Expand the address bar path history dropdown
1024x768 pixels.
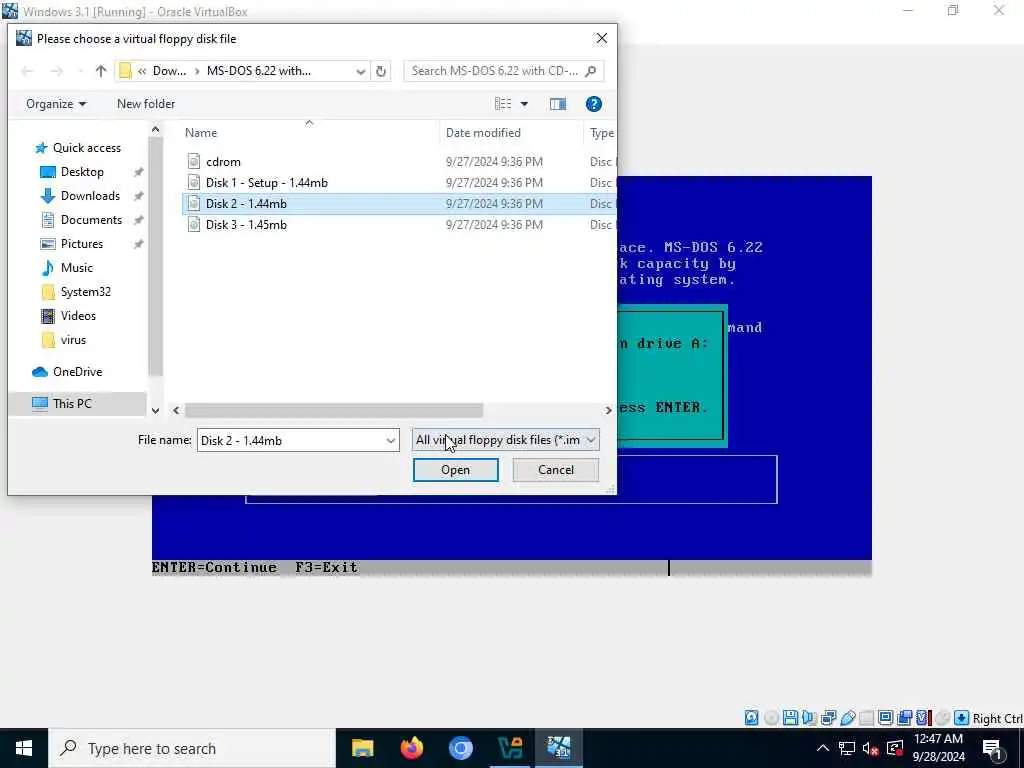[x=360, y=71]
